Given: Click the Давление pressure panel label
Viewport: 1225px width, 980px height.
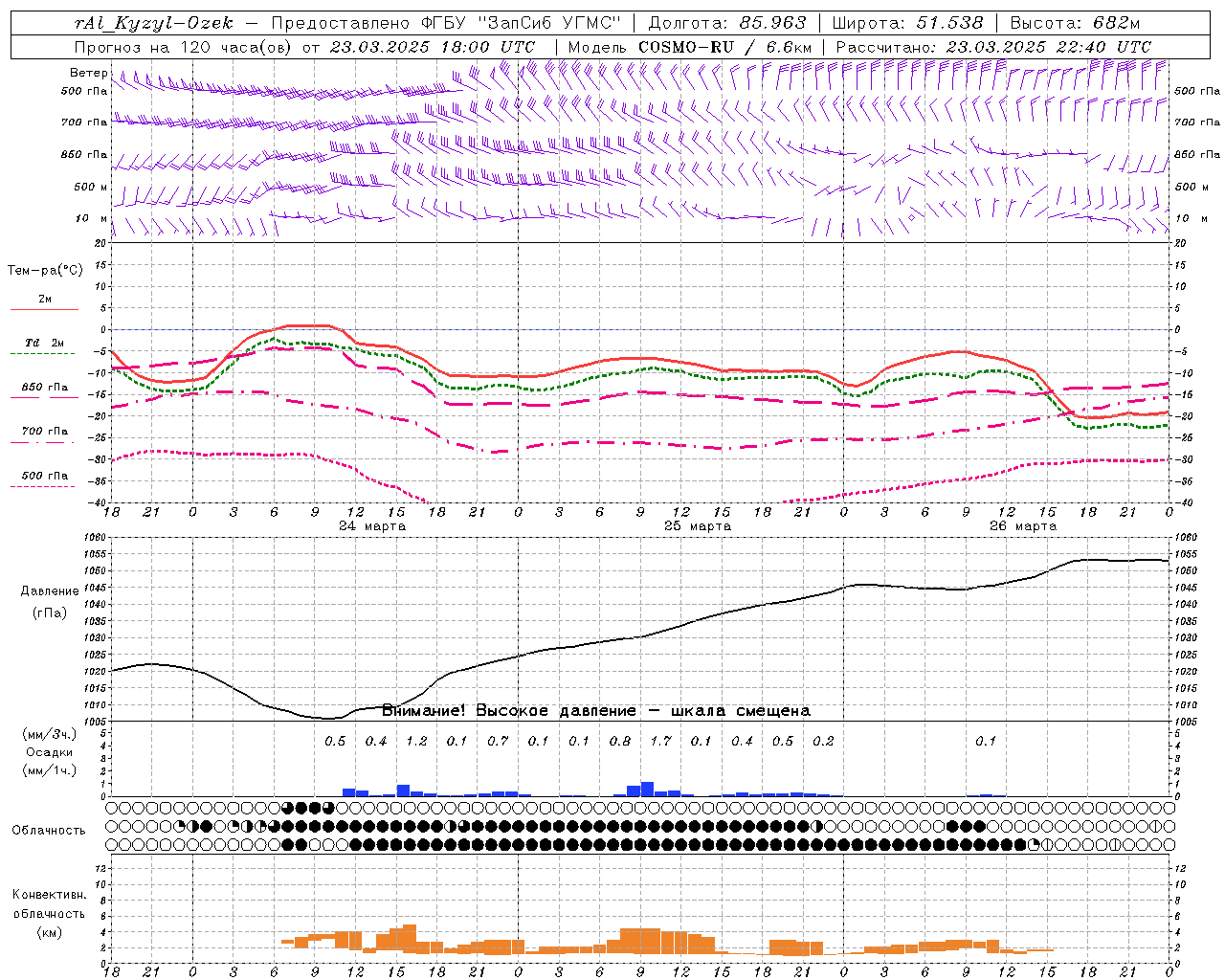Looking at the screenshot, I should click(50, 591).
